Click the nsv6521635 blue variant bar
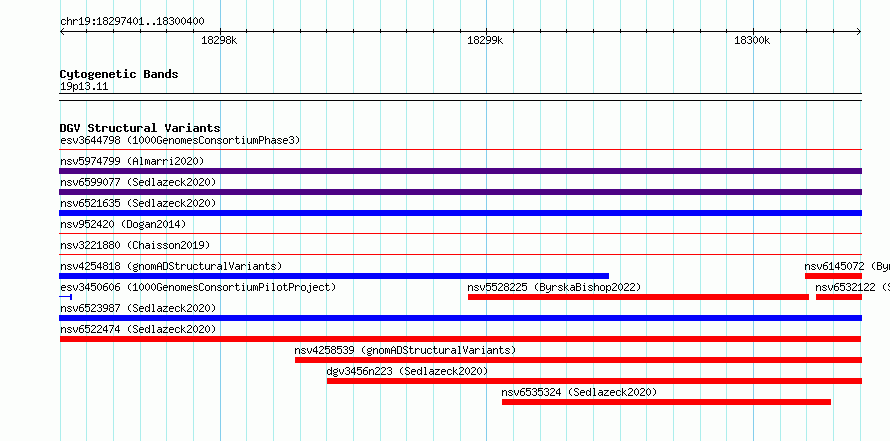890x441 pixels. pyautogui.click(x=460, y=213)
